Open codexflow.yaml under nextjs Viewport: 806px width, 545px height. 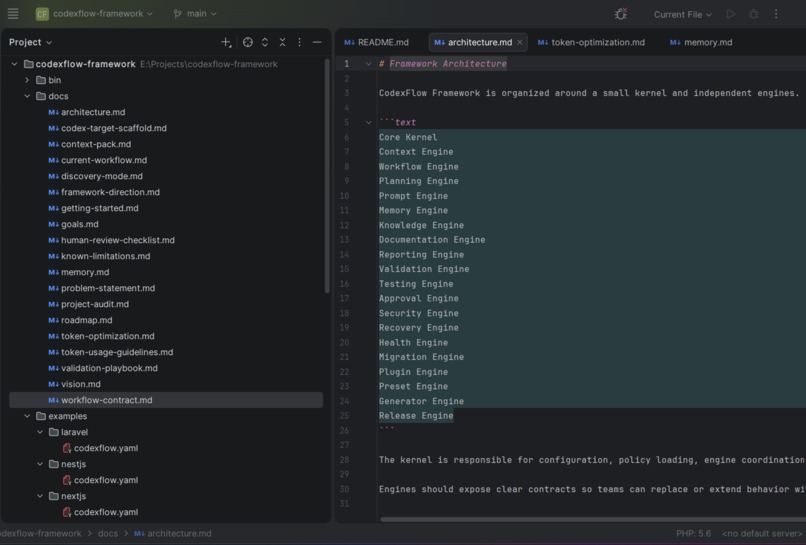(x=100, y=512)
